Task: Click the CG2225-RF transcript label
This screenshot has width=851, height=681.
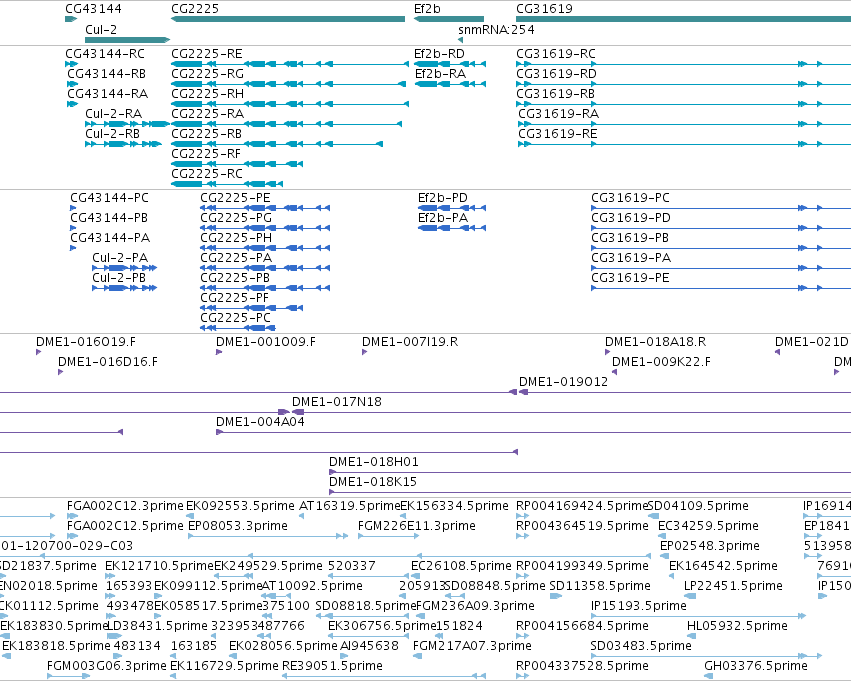Action: click(x=206, y=154)
